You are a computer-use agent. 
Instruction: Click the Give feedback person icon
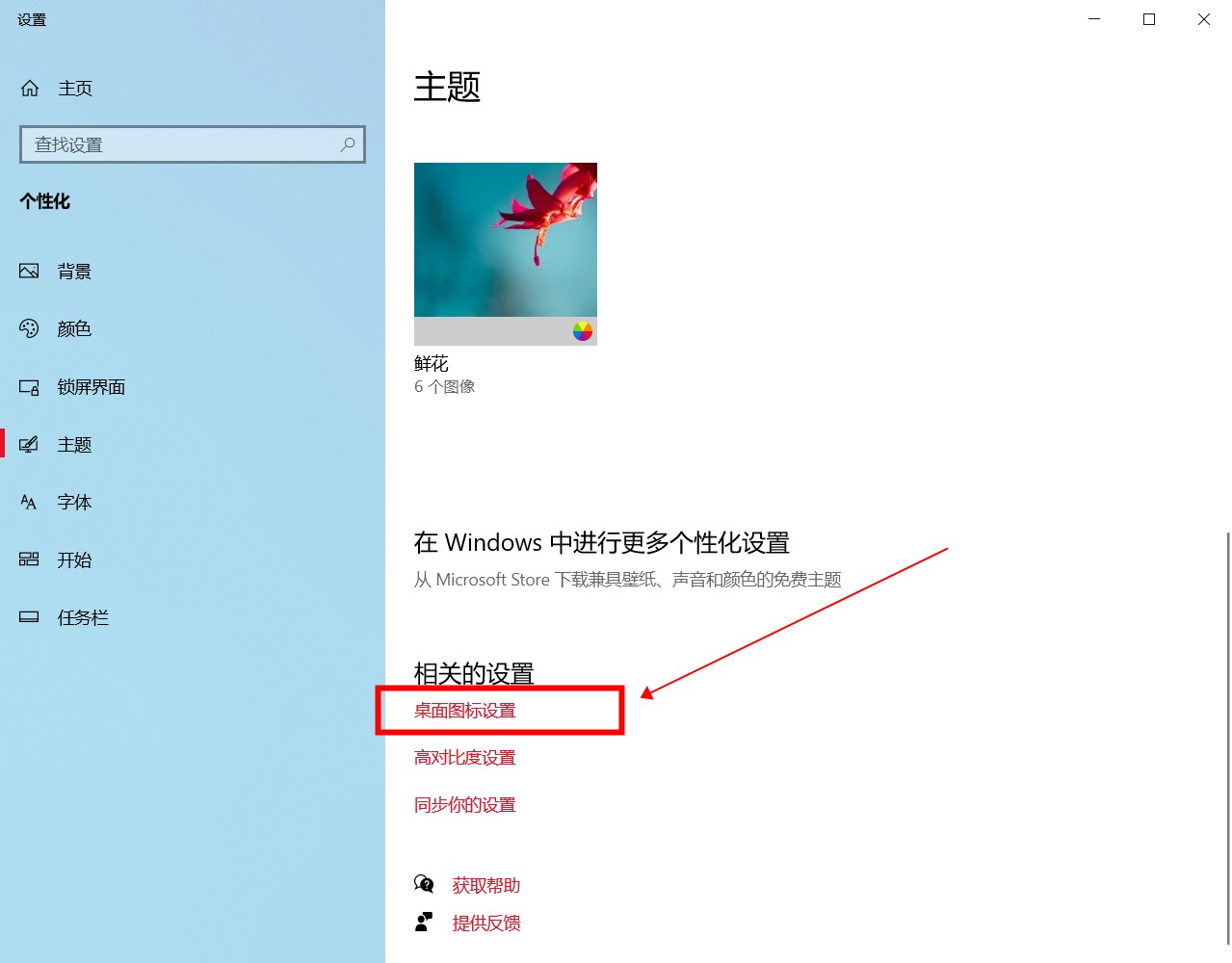(424, 923)
